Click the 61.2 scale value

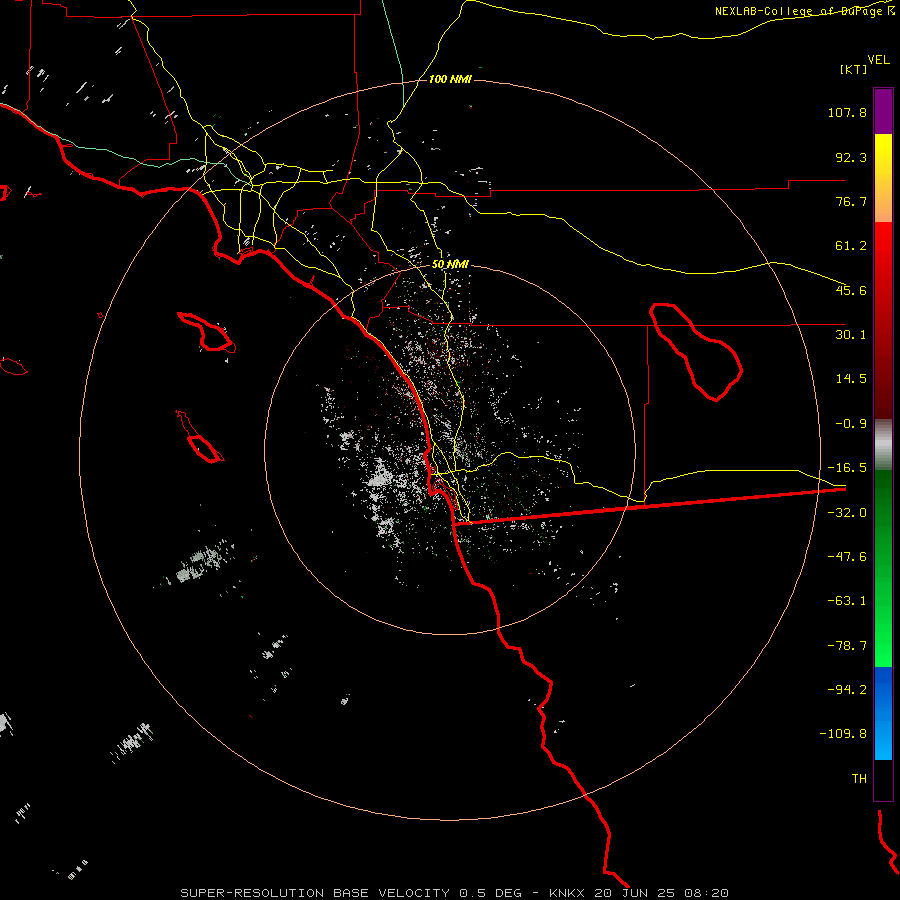[x=851, y=246]
